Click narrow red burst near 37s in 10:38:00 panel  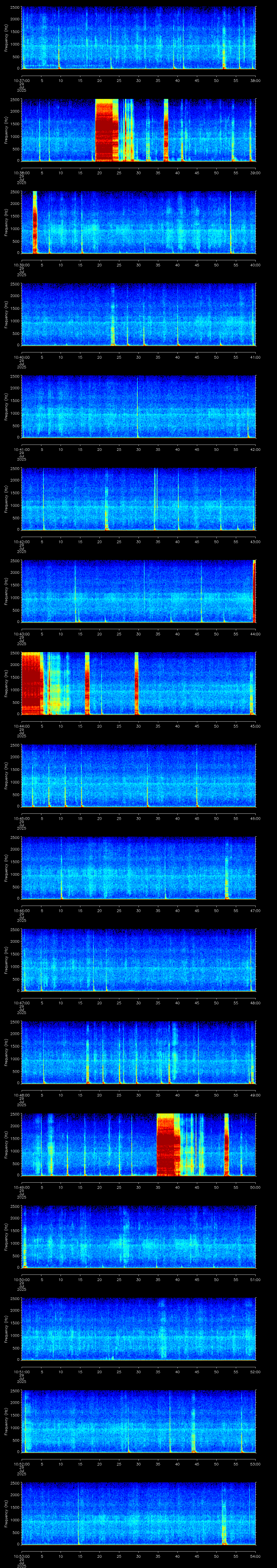[x=166, y=130]
